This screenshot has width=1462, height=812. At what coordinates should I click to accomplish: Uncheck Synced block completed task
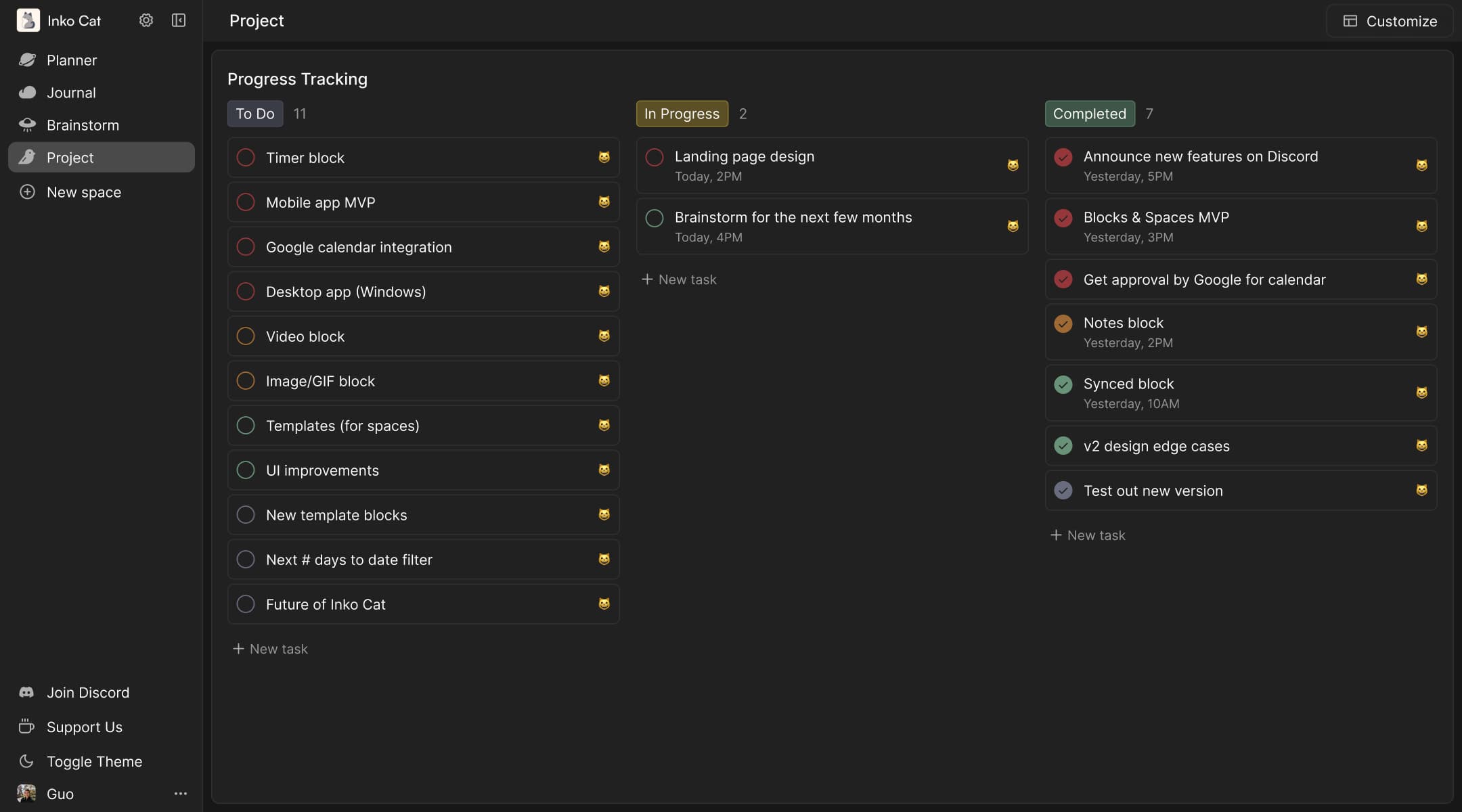tap(1063, 384)
